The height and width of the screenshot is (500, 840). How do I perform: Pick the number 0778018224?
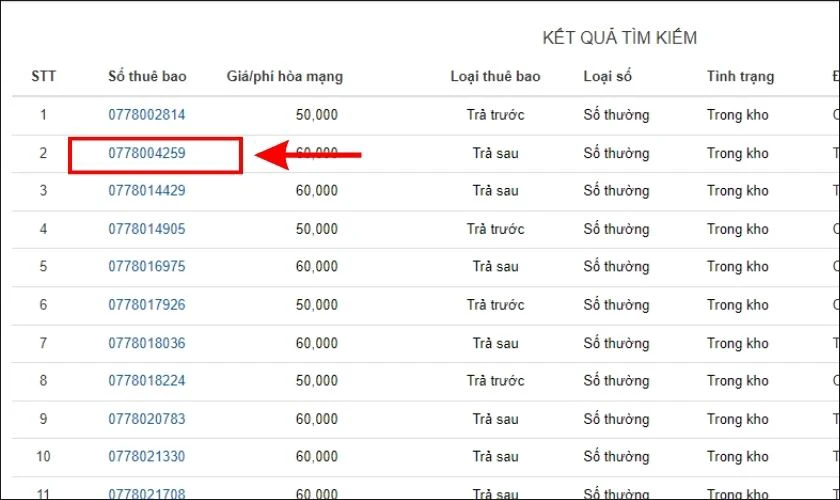click(147, 380)
